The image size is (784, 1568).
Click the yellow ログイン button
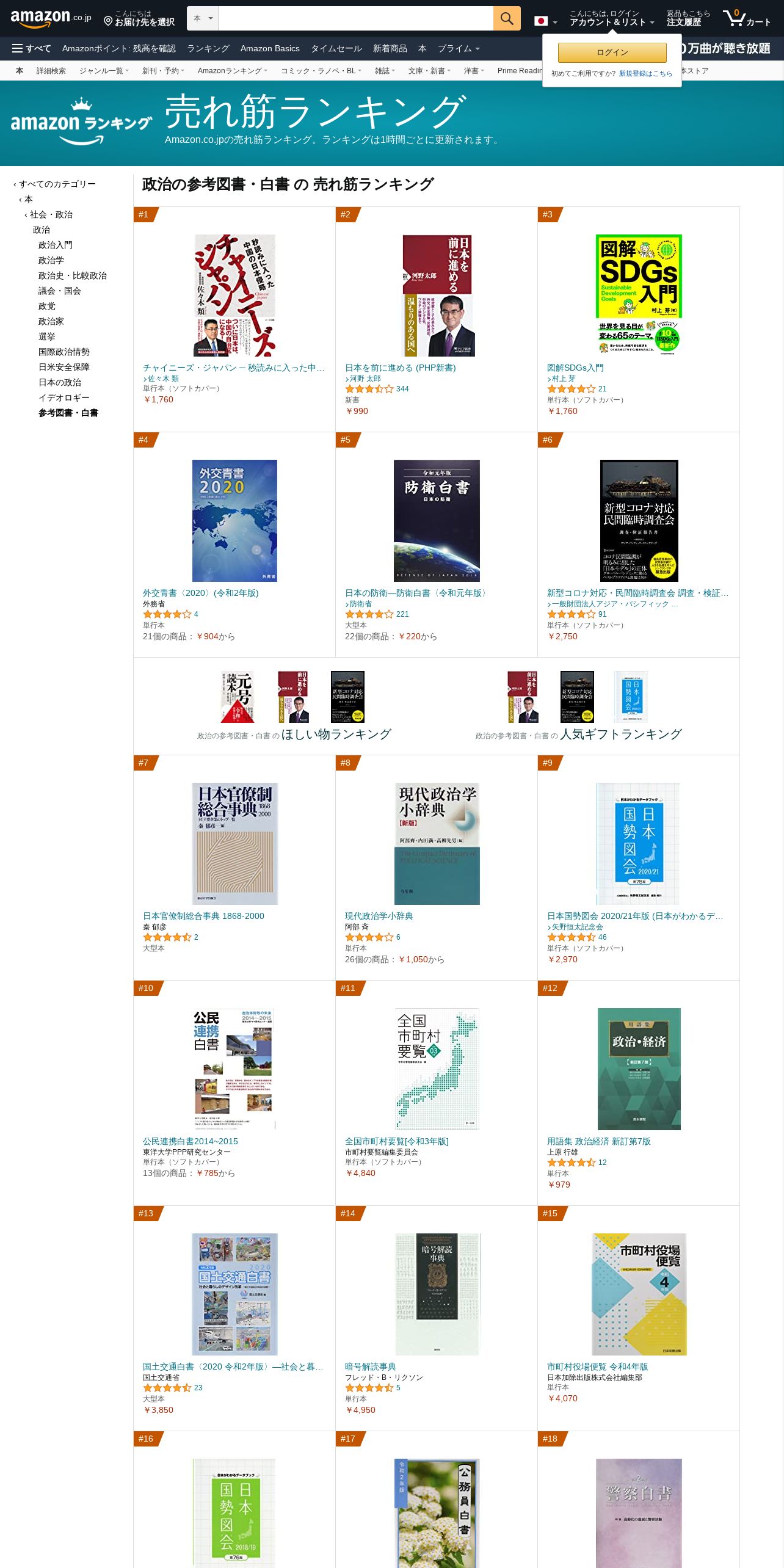(x=612, y=53)
